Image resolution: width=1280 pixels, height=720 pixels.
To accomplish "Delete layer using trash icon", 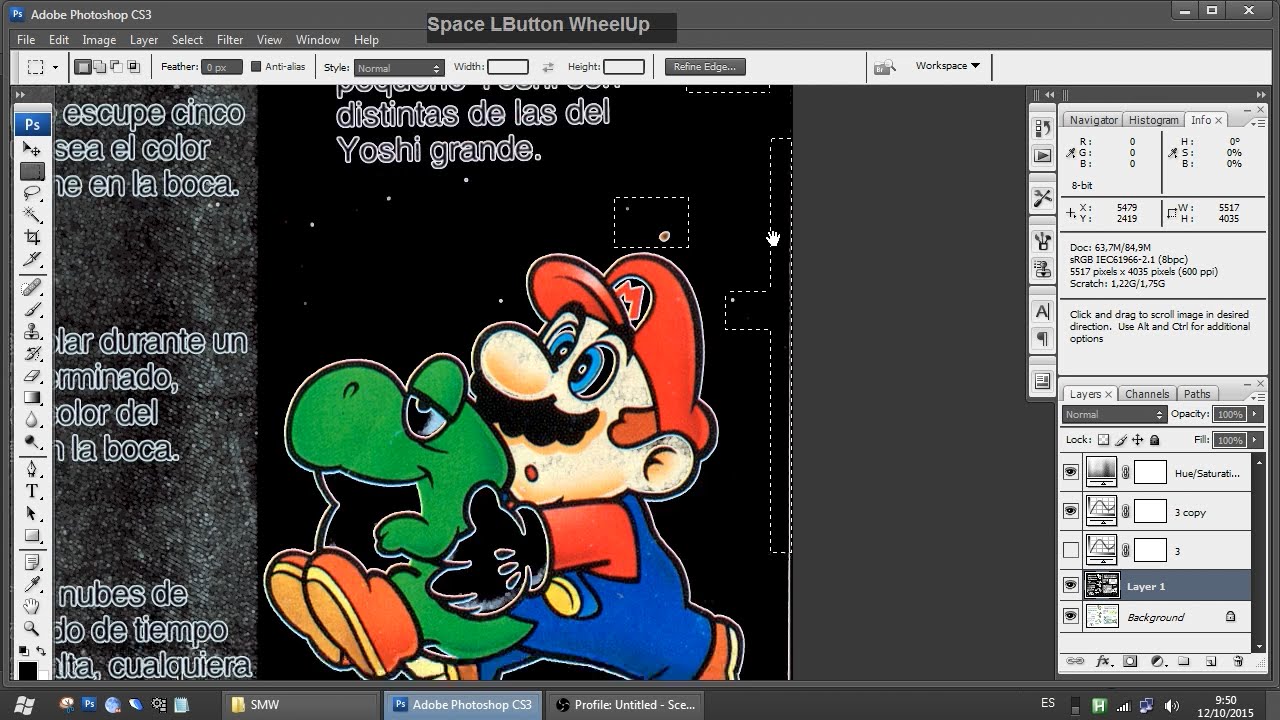I will pos(1238,661).
